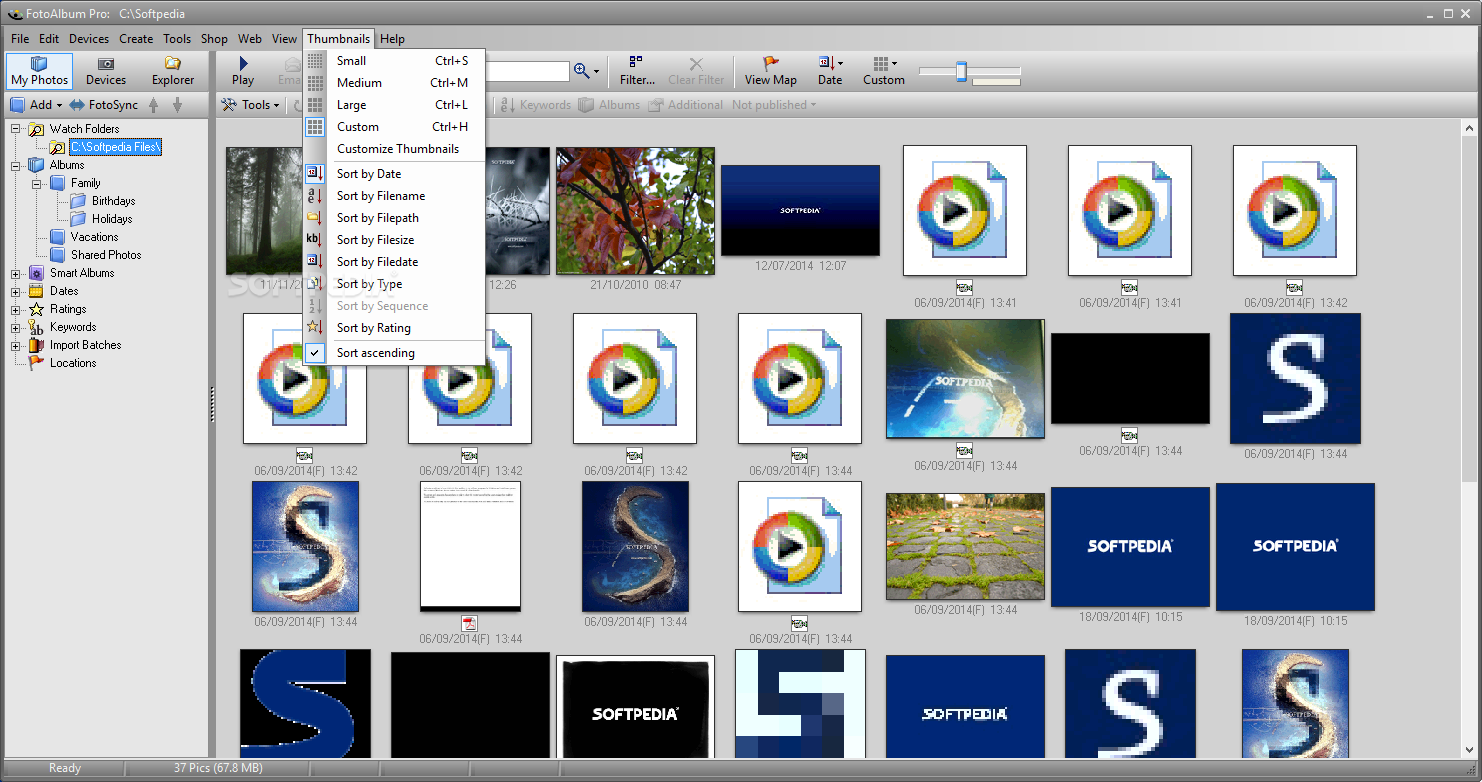Select the C:\Softpedia Files\ watch folder

point(115,147)
